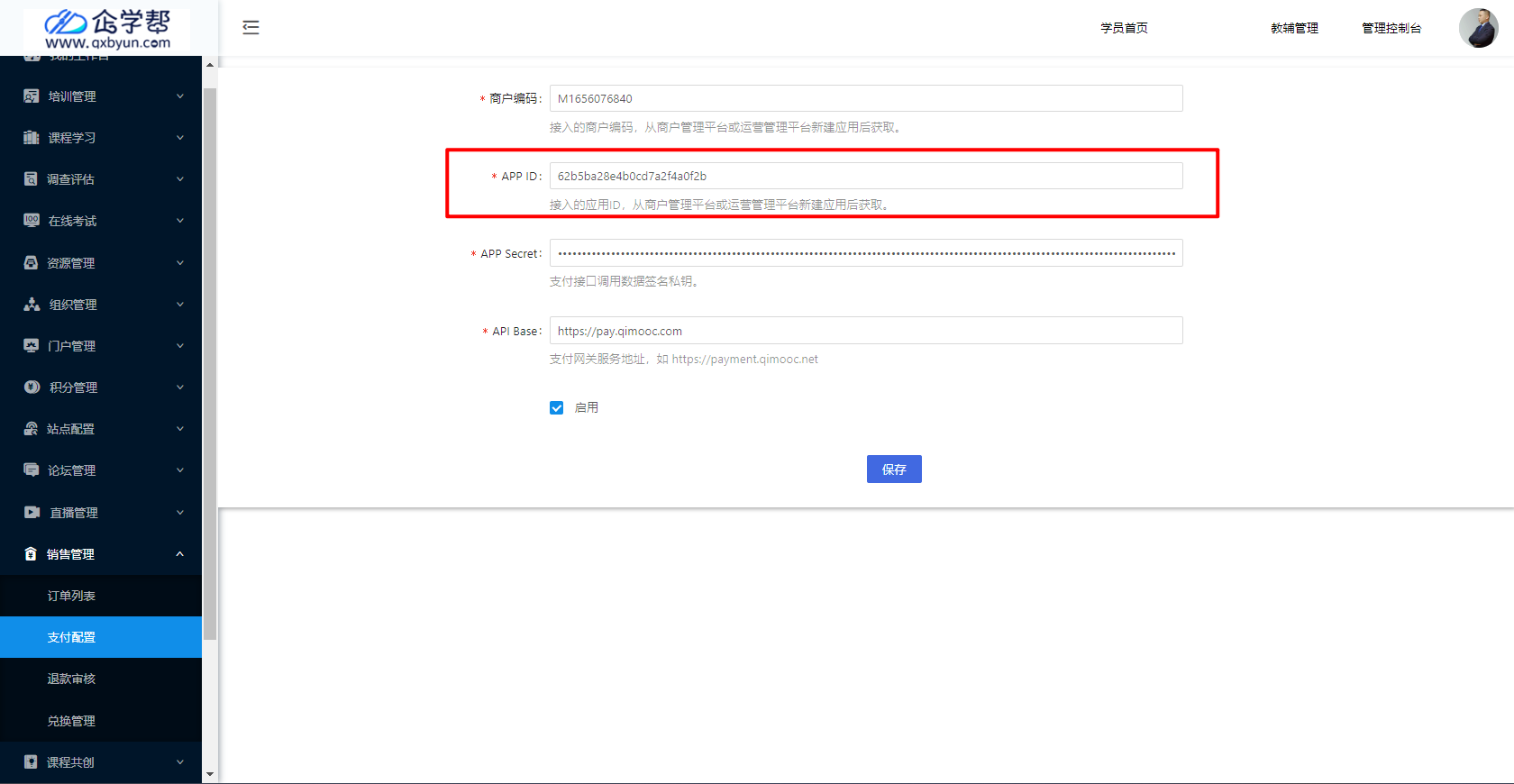The height and width of the screenshot is (784, 1514).
Task: Click the sidebar scroll down arrow
Action: [x=210, y=774]
